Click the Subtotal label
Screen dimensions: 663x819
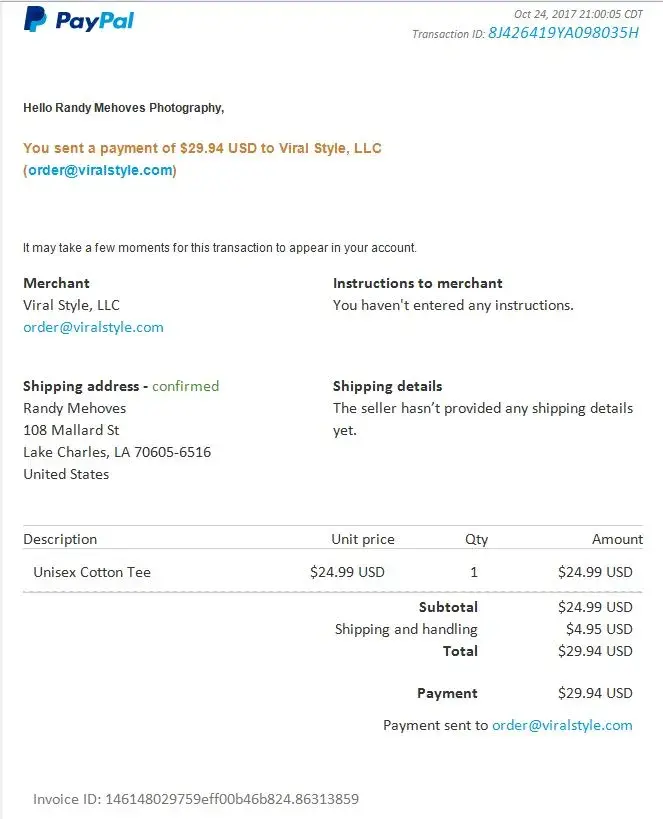(x=448, y=607)
